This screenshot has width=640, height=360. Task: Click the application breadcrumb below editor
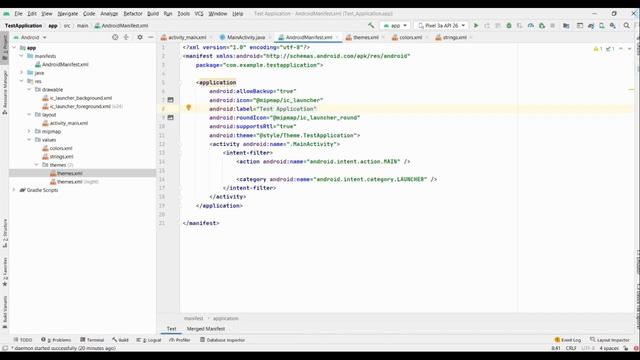[225, 318]
